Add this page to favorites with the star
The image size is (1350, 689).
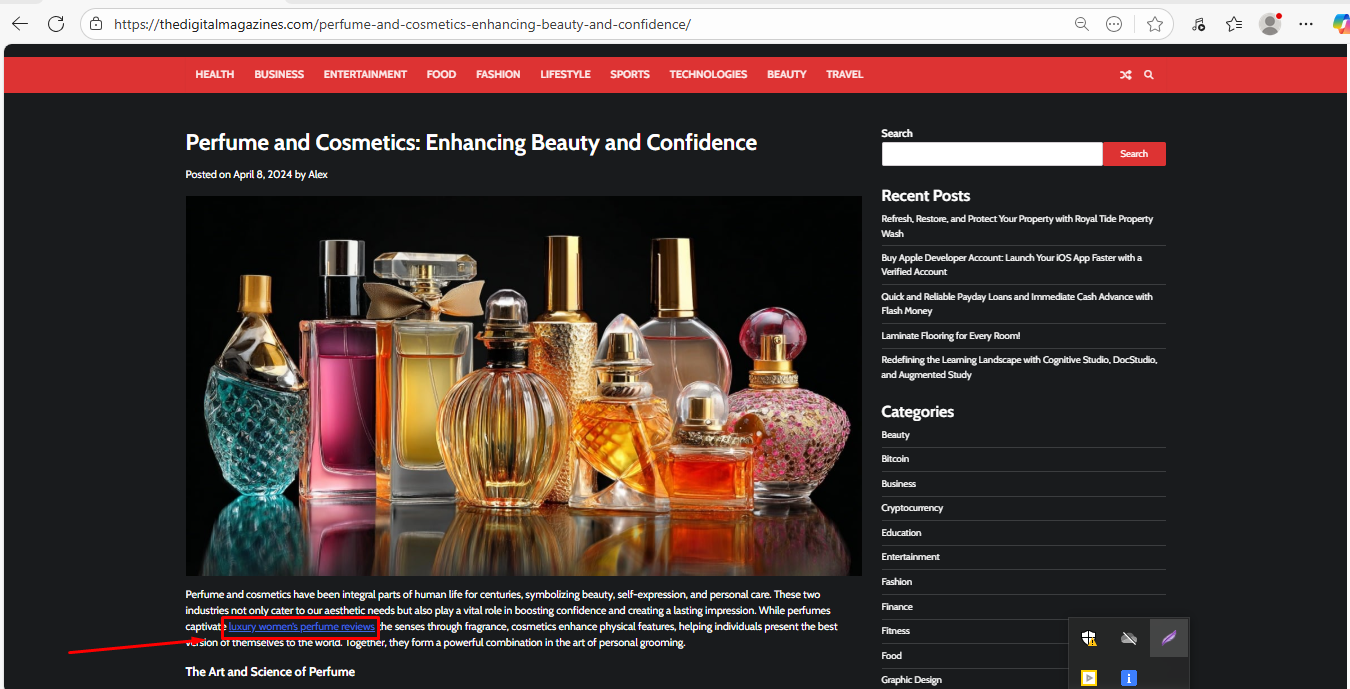click(1155, 24)
